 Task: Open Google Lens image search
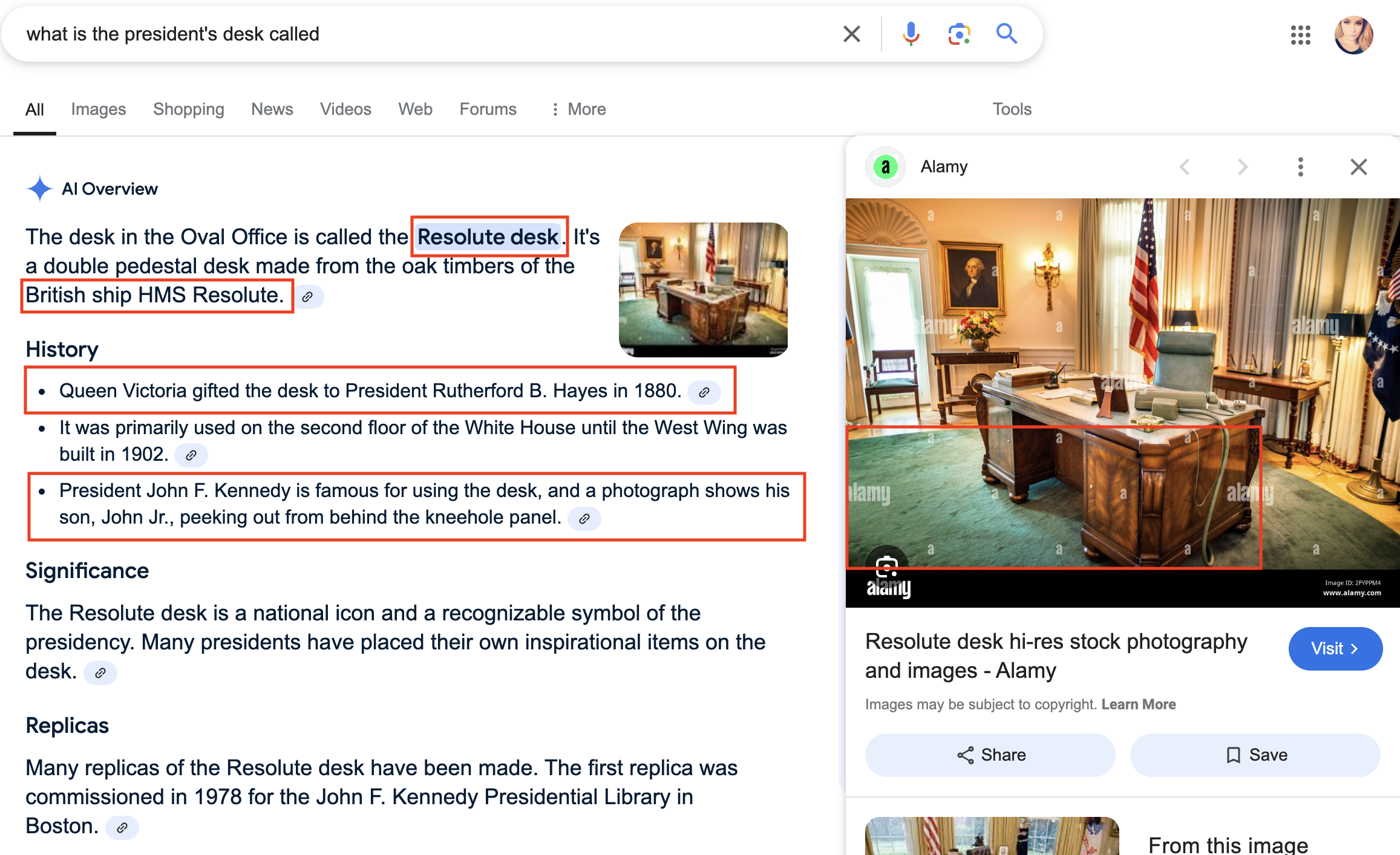pyautogui.click(x=959, y=34)
